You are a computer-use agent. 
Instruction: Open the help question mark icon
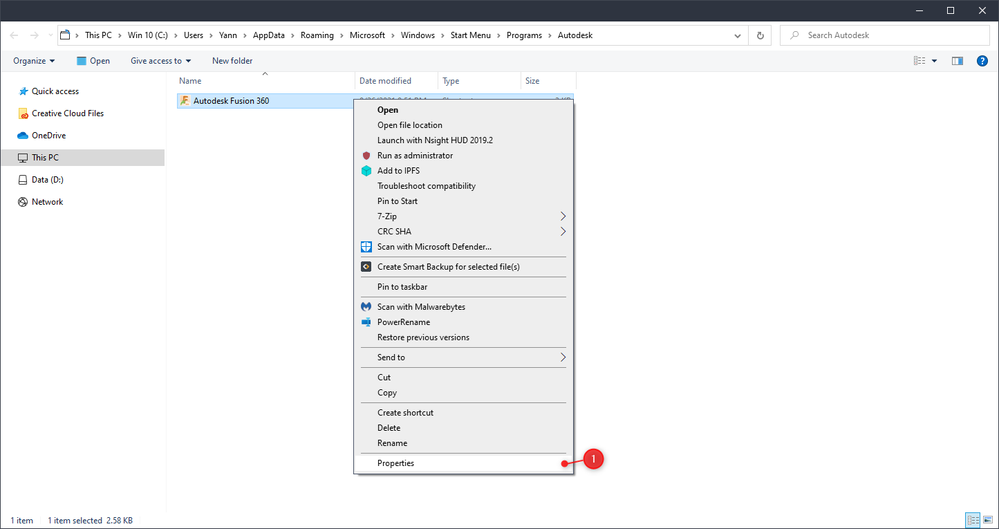click(x=982, y=61)
